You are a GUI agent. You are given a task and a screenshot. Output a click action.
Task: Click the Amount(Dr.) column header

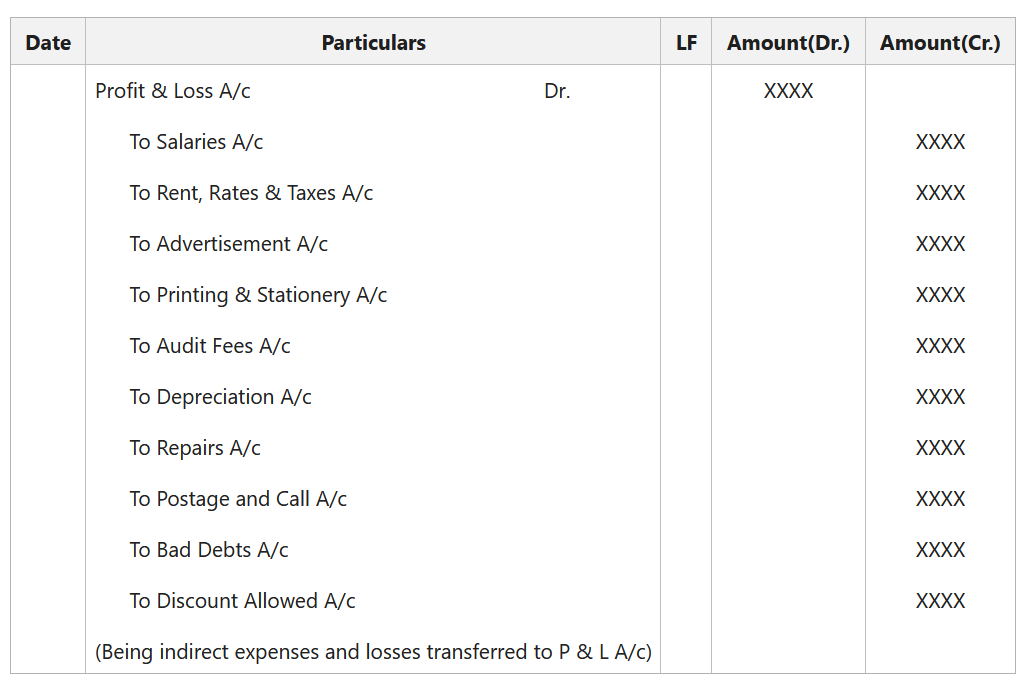788,43
